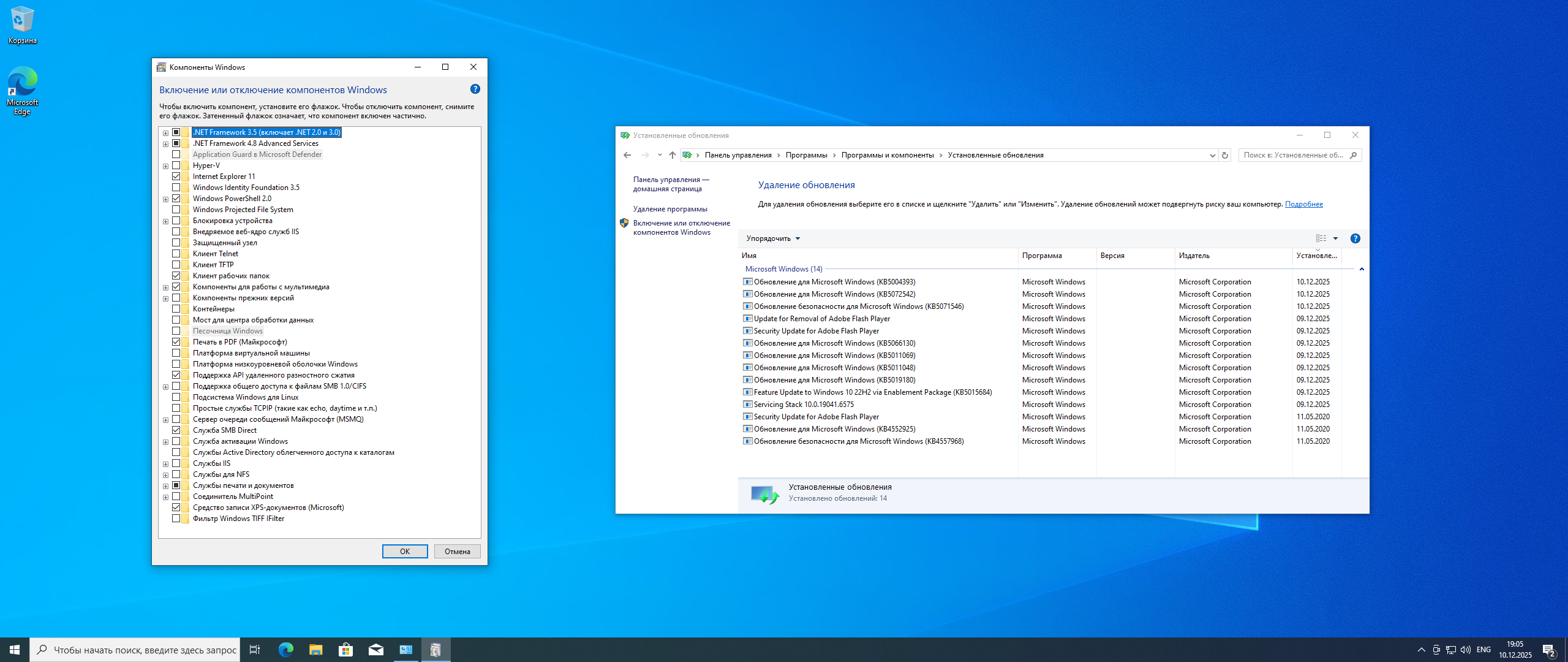
Task: Expand the Службы IIS tree node
Action: click(165, 464)
